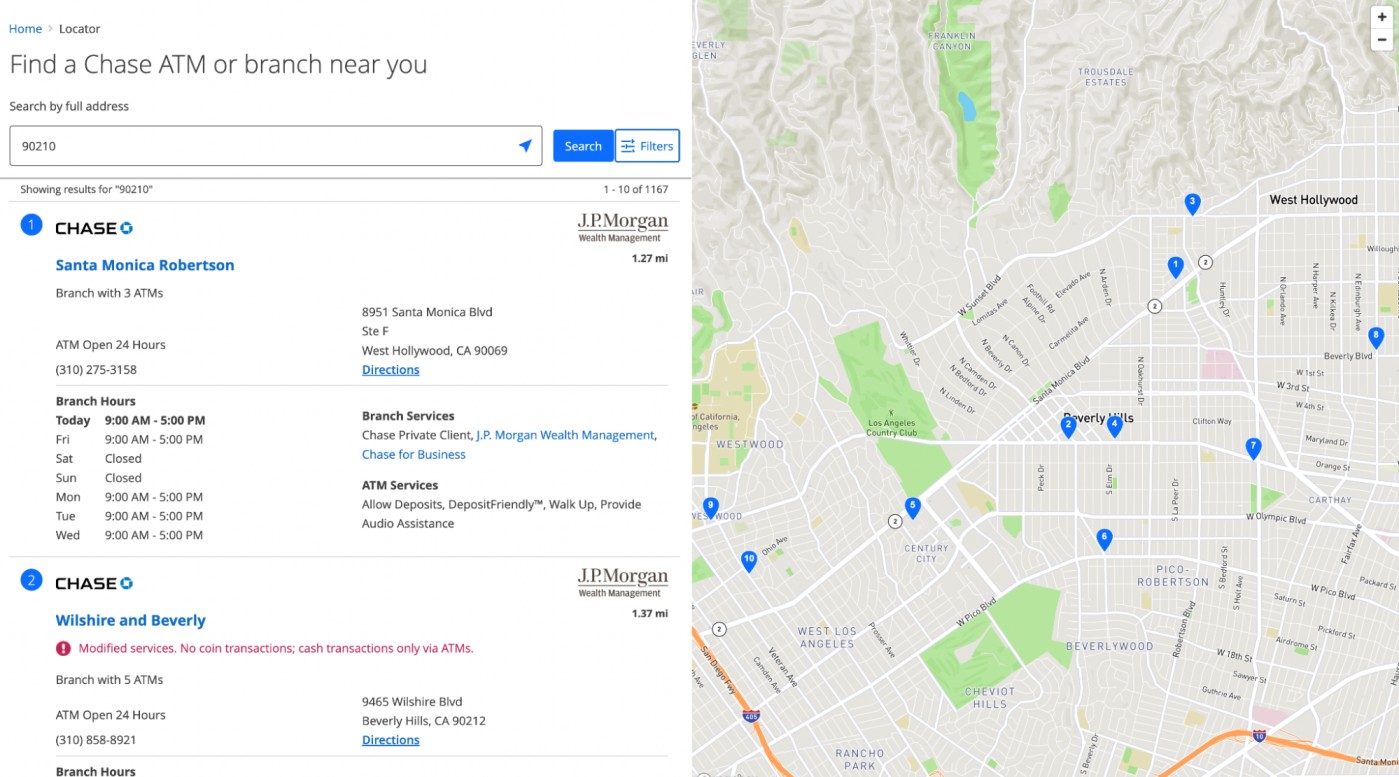Viewport: 1399px width, 777px height.
Task: Click map pin number 3
Action: click(x=1192, y=204)
